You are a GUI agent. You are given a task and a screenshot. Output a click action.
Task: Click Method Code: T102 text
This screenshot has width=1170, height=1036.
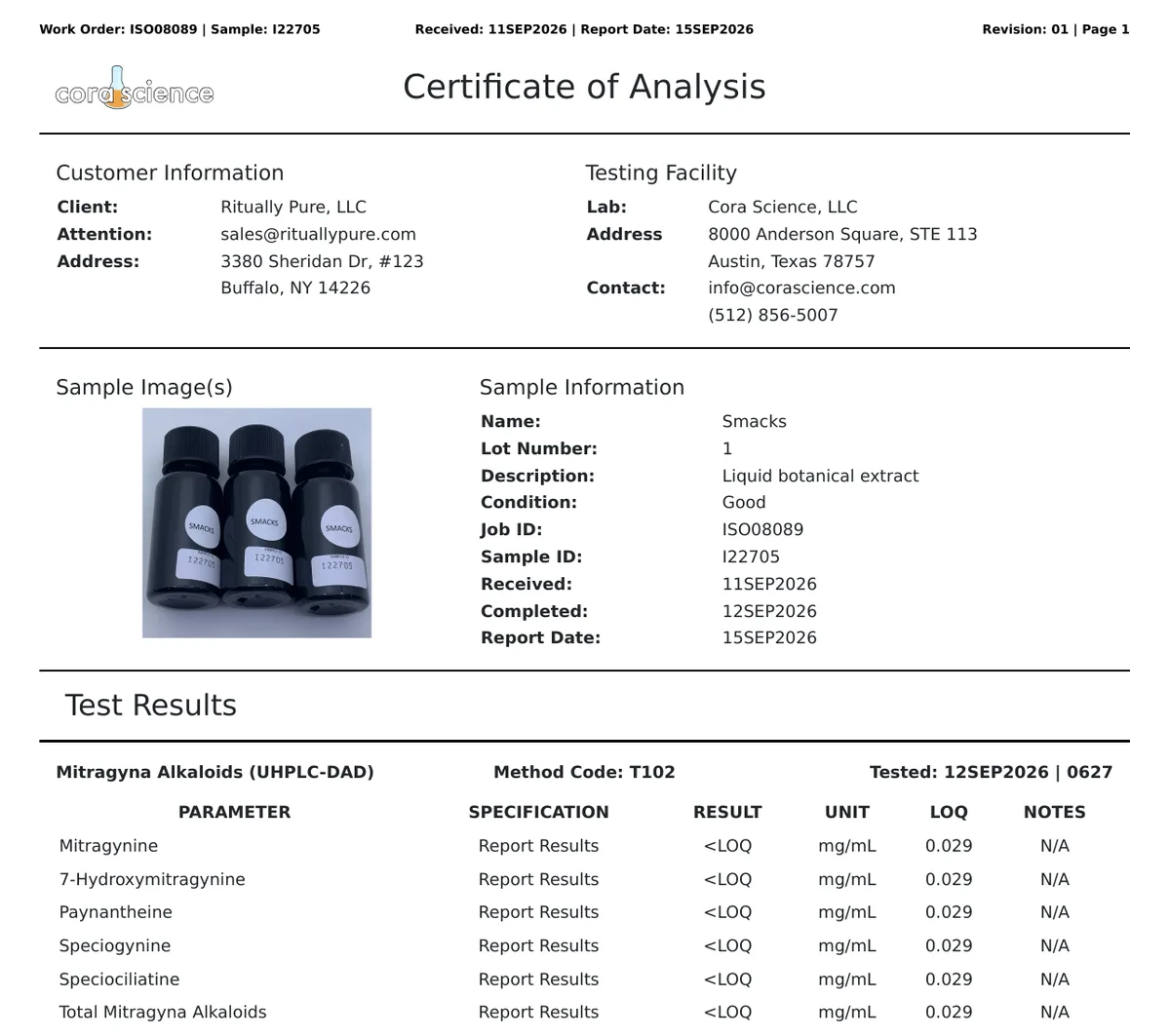click(584, 772)
